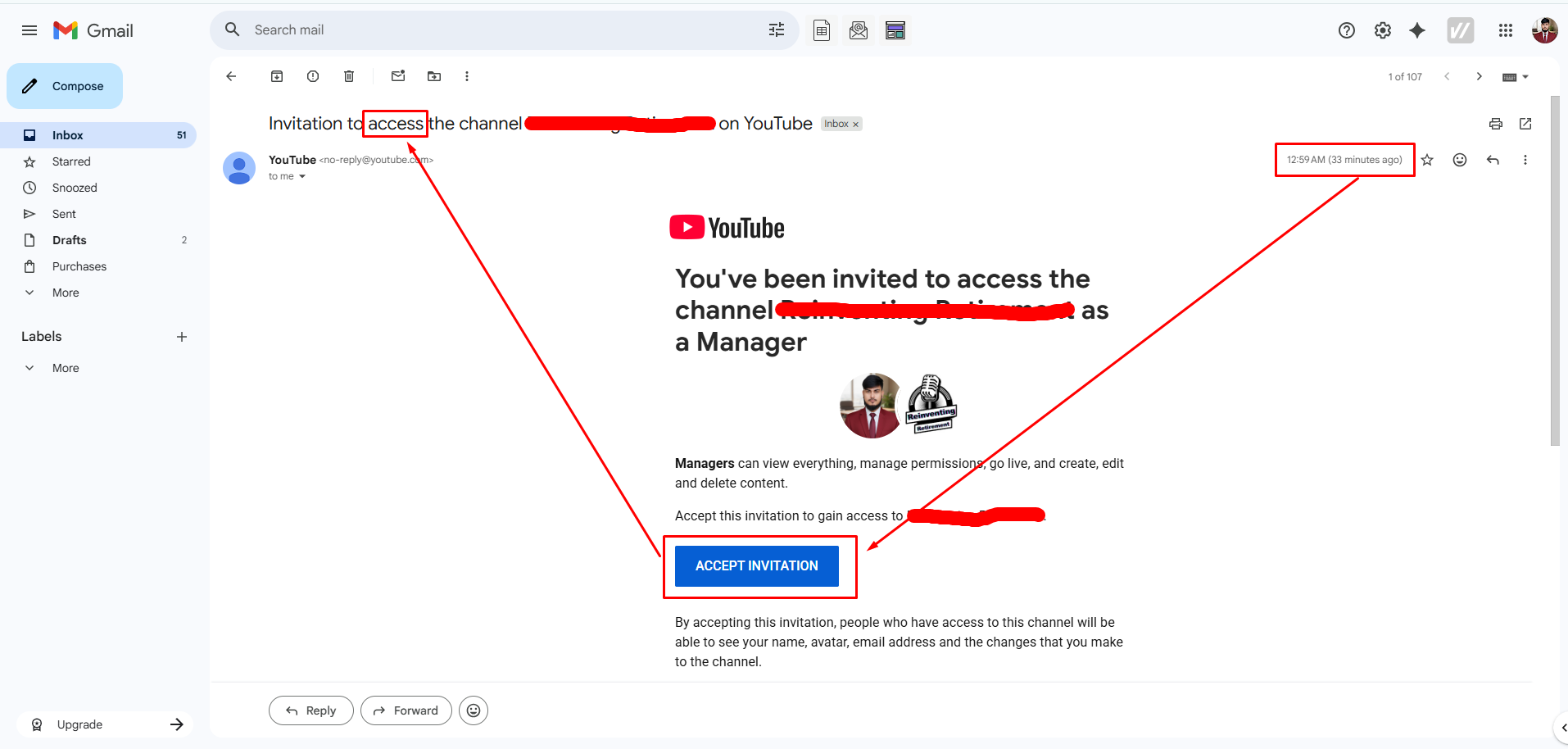Mark email as unread icon
This screenshot has width=1568, height=749.
398,76
